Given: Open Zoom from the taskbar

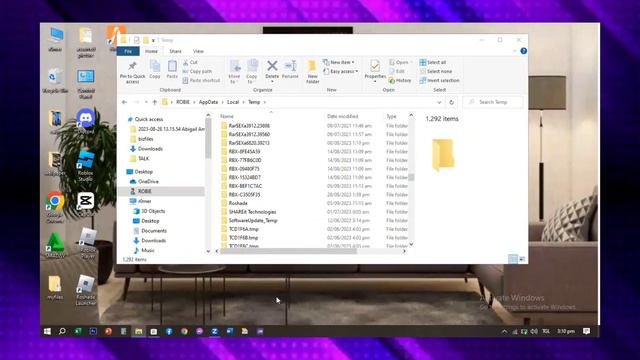Looking at the screenshot, I should click(x=214, y=331).
